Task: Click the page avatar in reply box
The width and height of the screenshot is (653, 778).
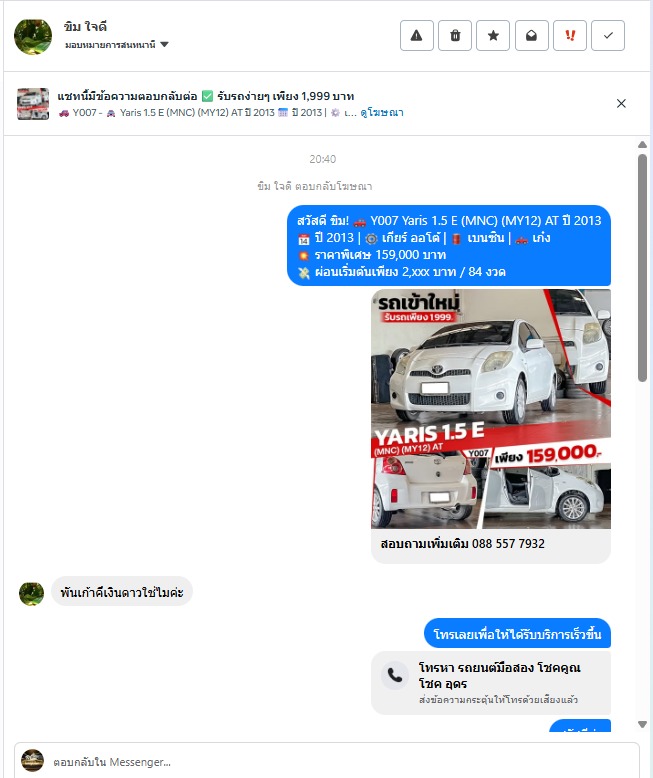Action: pos(32,761)
